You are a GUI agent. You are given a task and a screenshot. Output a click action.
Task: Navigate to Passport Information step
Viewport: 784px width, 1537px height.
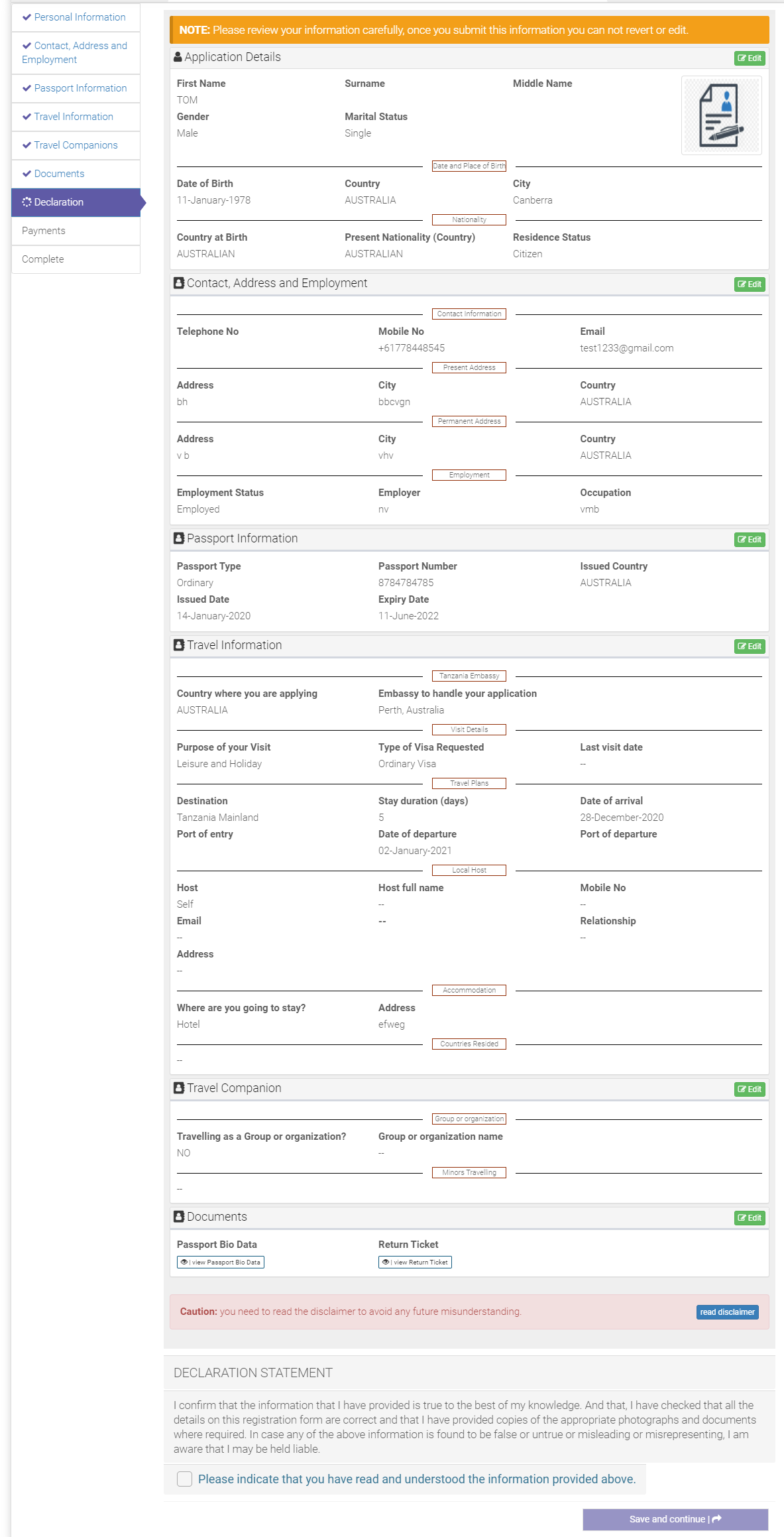point(76,88)
